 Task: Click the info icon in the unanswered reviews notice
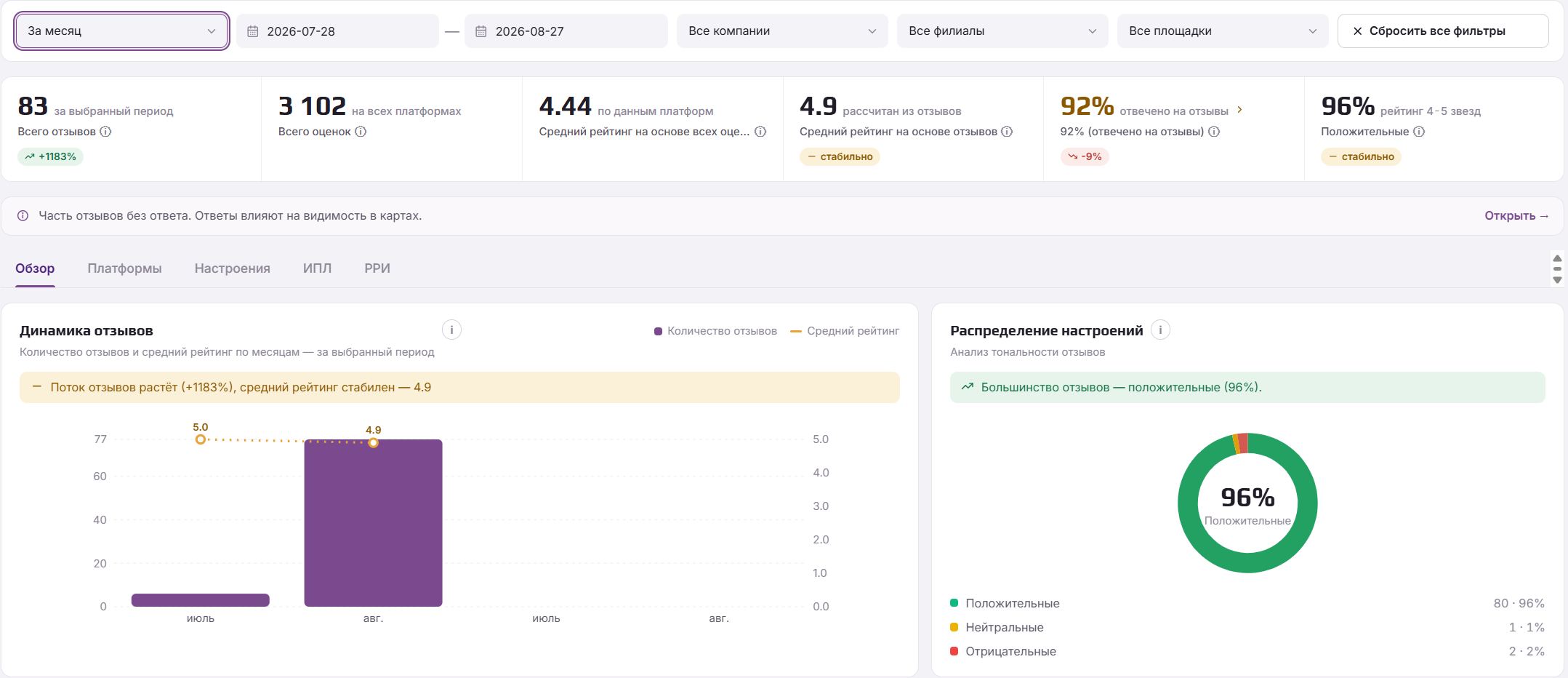tap(23, 216)
